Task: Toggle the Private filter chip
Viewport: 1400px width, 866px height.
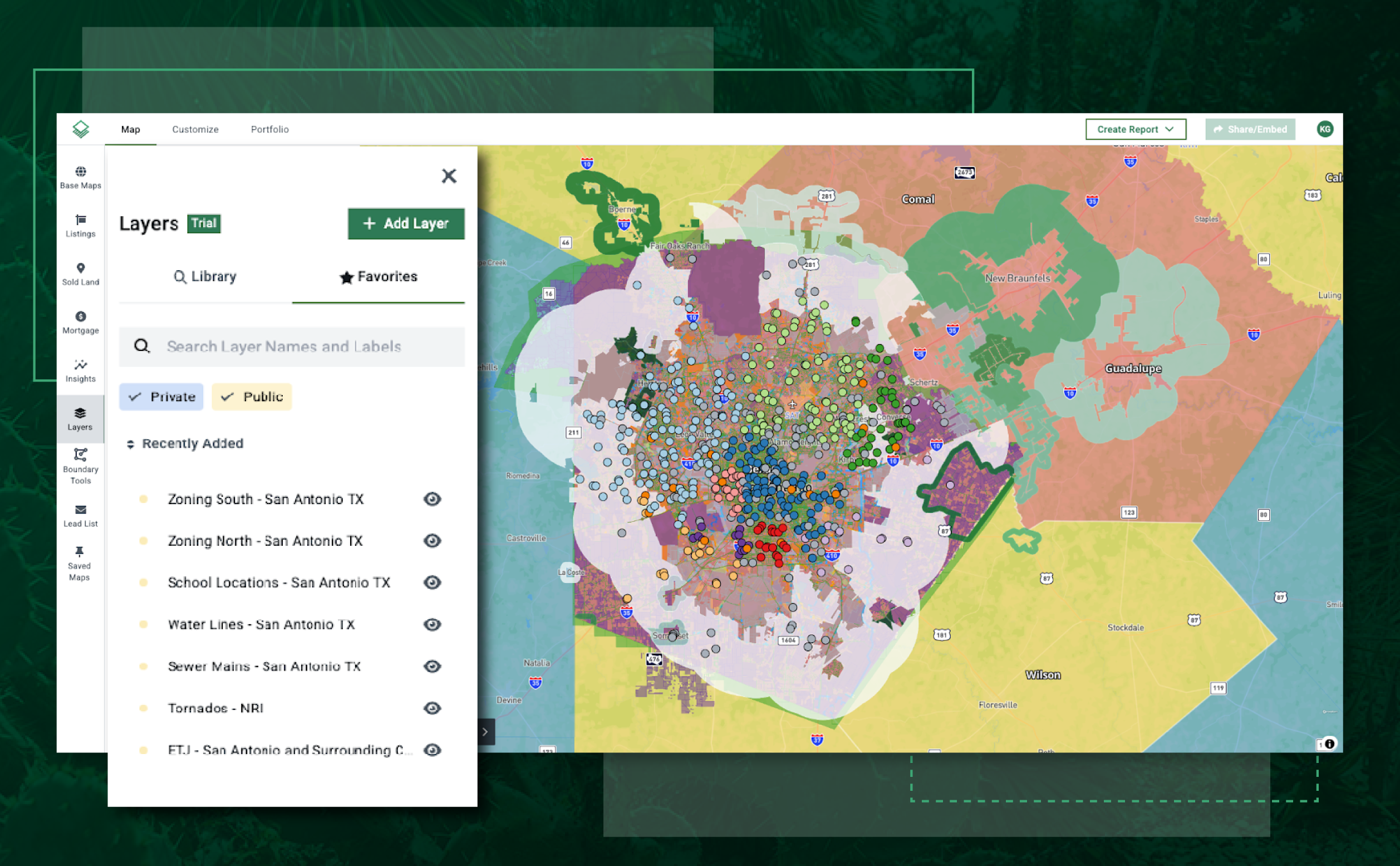Action: coord(161,397)
